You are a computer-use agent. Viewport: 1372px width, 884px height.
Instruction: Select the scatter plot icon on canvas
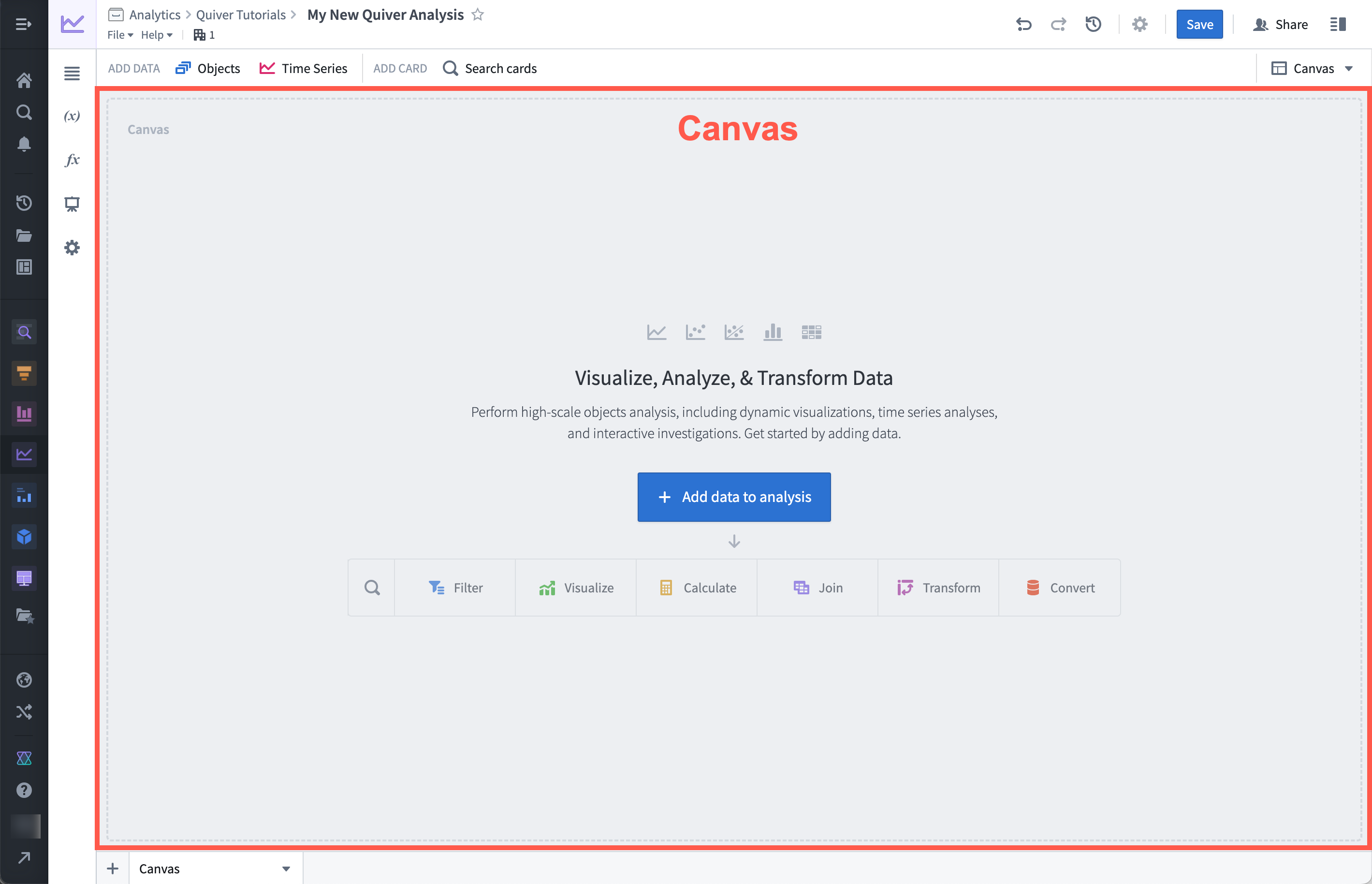point(696,332)
